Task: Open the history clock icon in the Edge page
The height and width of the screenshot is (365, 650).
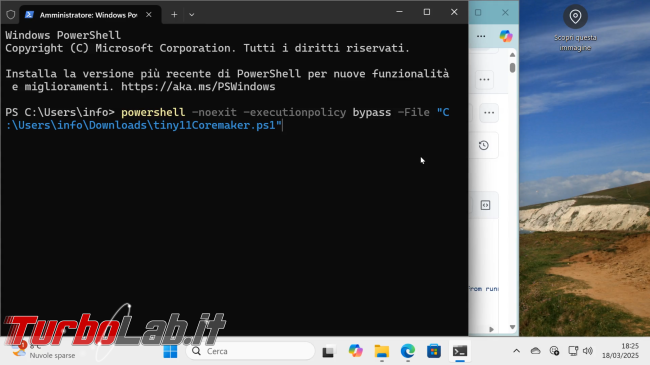Action: [483, 145]
